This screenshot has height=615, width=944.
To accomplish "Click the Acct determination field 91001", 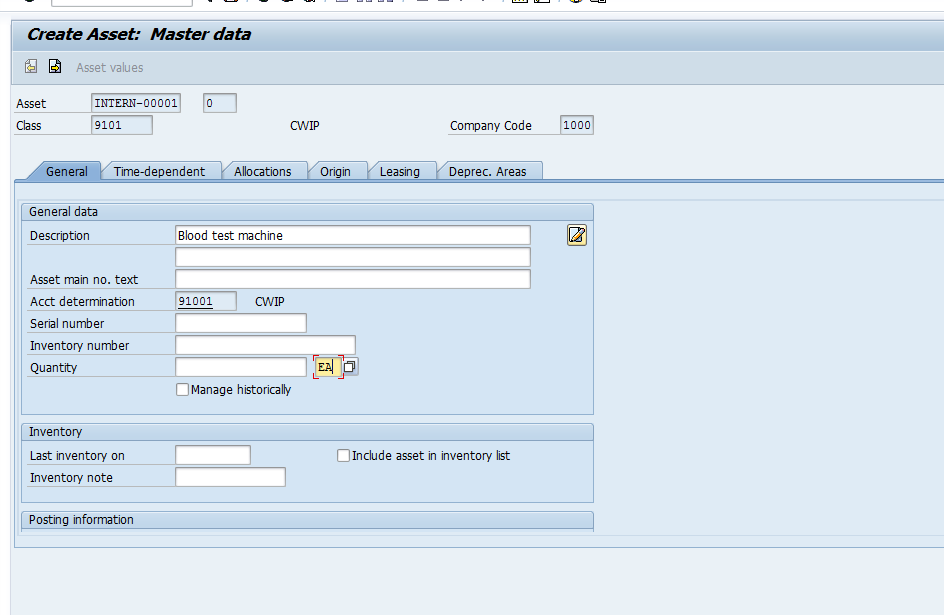I will pyautogui.click(x=206, y=301).
